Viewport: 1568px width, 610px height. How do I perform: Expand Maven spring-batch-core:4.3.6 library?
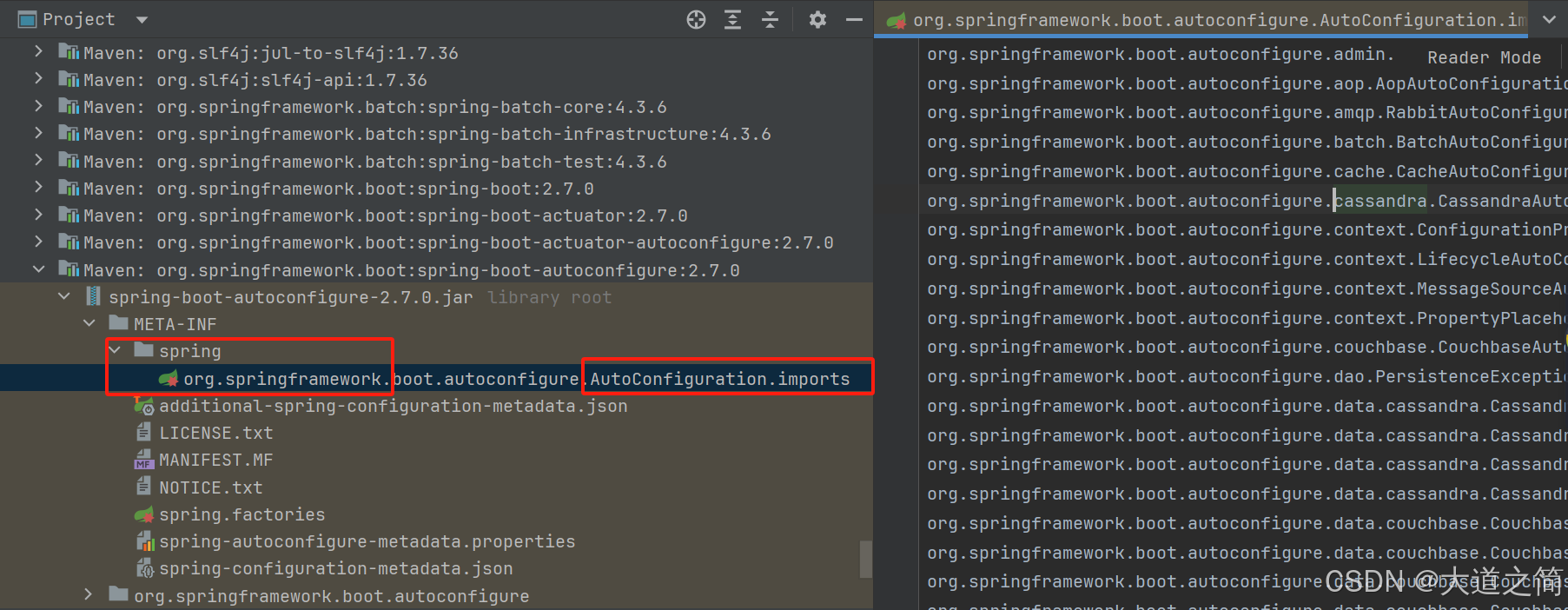point(38,106)
